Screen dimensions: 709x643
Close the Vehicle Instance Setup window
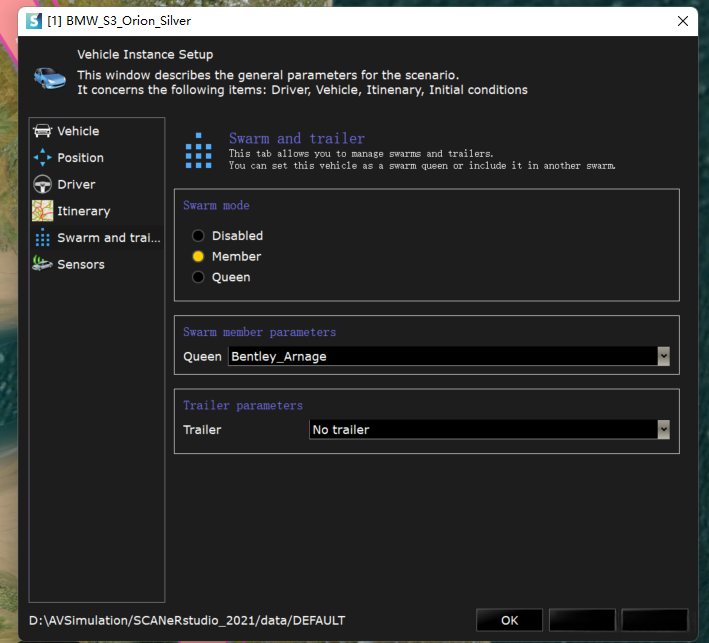coord(683,21)
